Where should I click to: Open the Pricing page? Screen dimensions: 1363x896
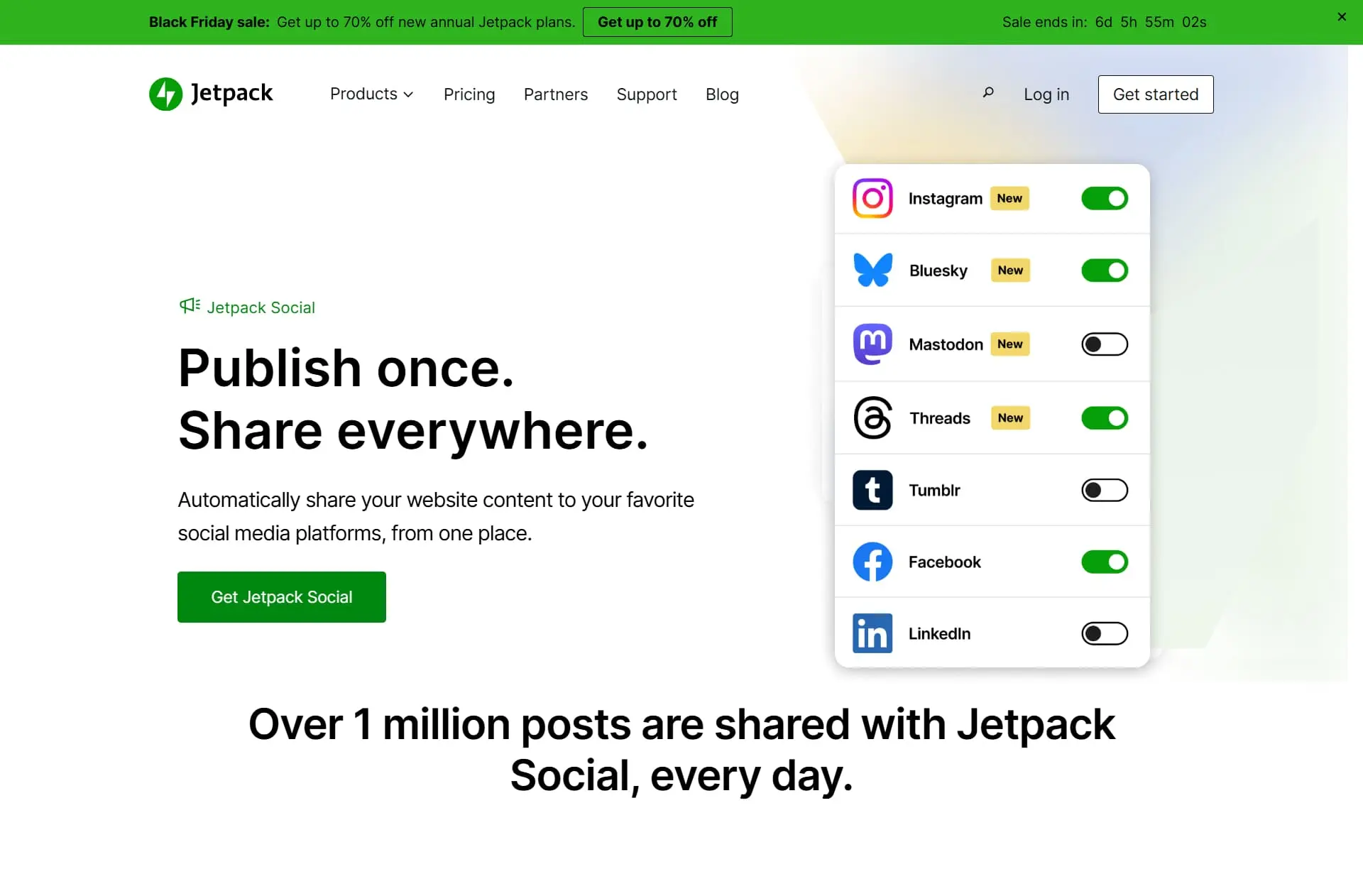[x=469, y=94]
